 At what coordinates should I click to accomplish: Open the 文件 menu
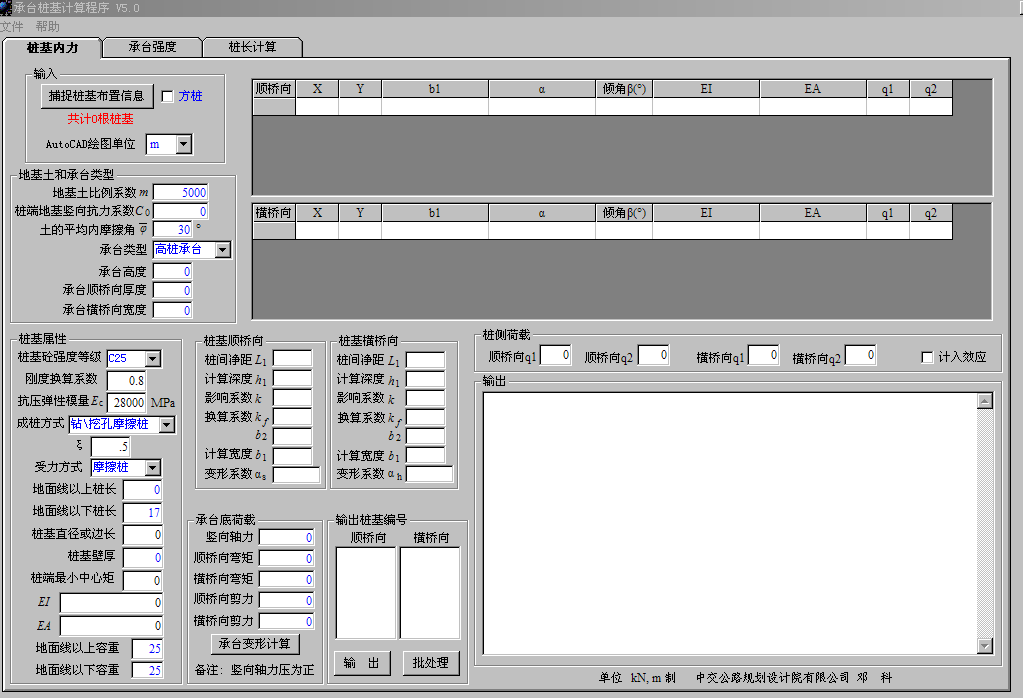12,27
